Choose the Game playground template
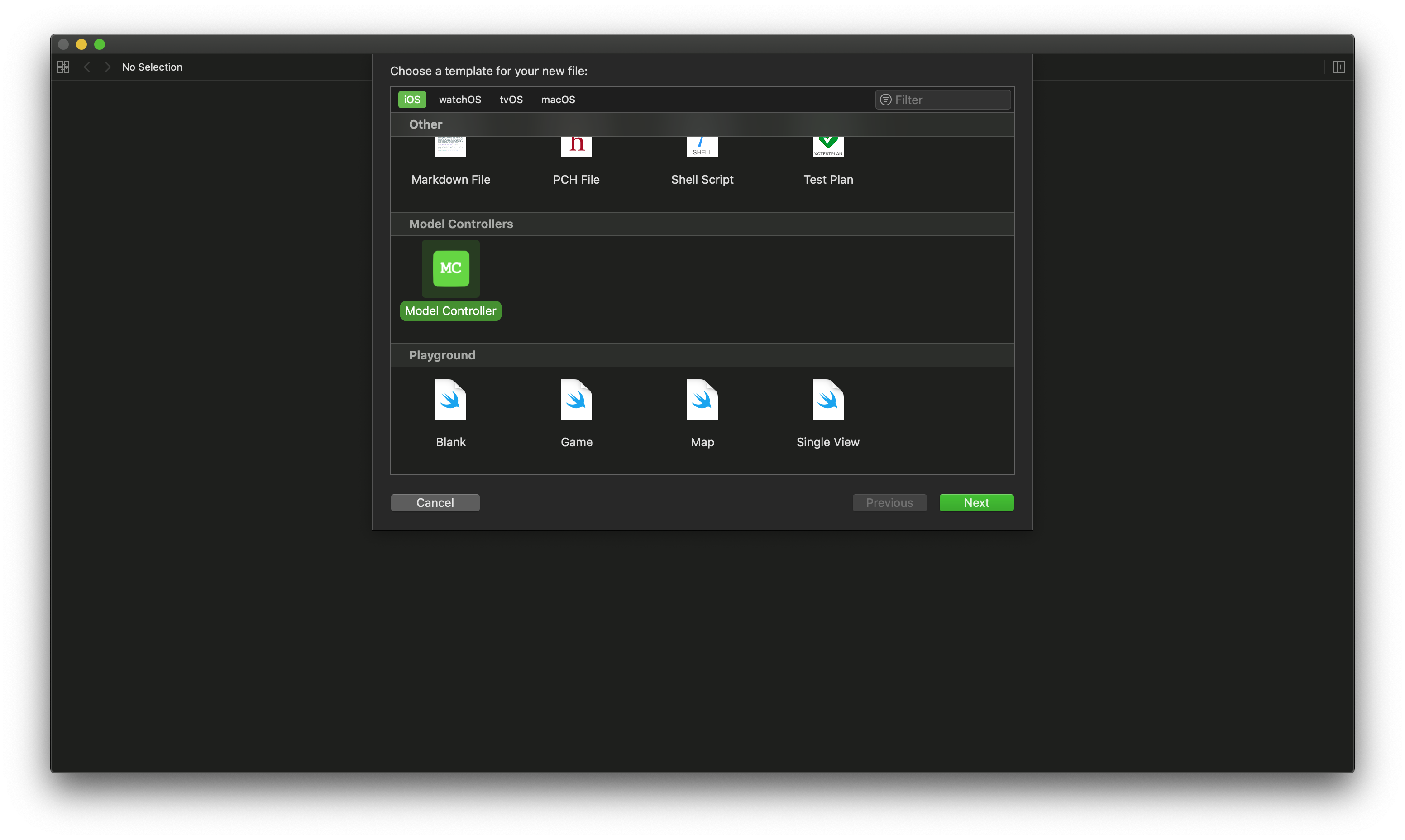 [x=576, y=400]
